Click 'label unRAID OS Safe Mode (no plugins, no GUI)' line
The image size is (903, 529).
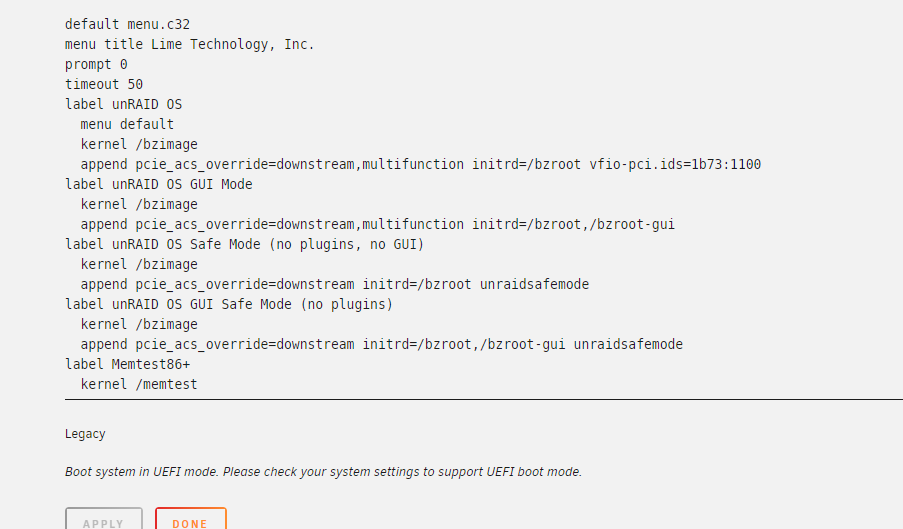point(245,244)
